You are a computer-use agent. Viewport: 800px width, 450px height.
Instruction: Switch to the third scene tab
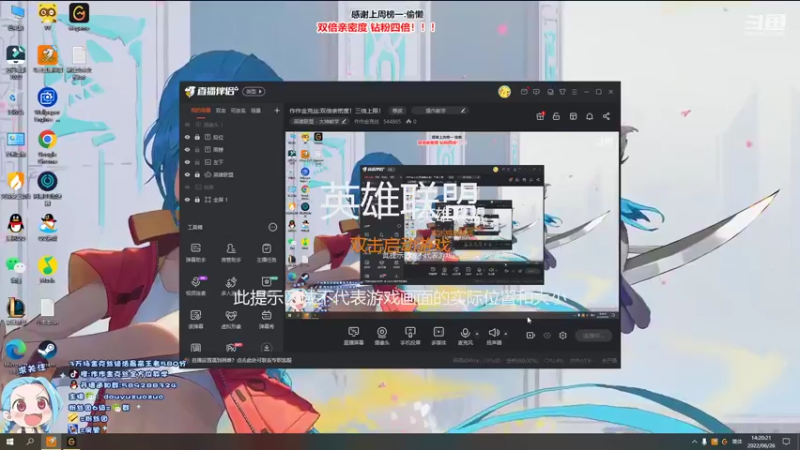tap(238, 110)
